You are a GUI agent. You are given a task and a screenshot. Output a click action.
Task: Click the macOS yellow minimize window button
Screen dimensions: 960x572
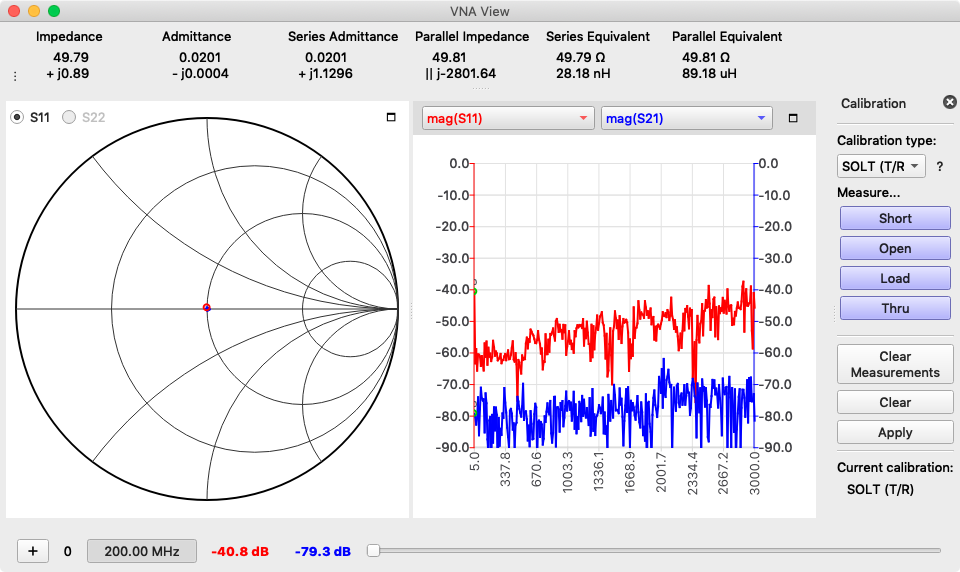pos(34,10)
